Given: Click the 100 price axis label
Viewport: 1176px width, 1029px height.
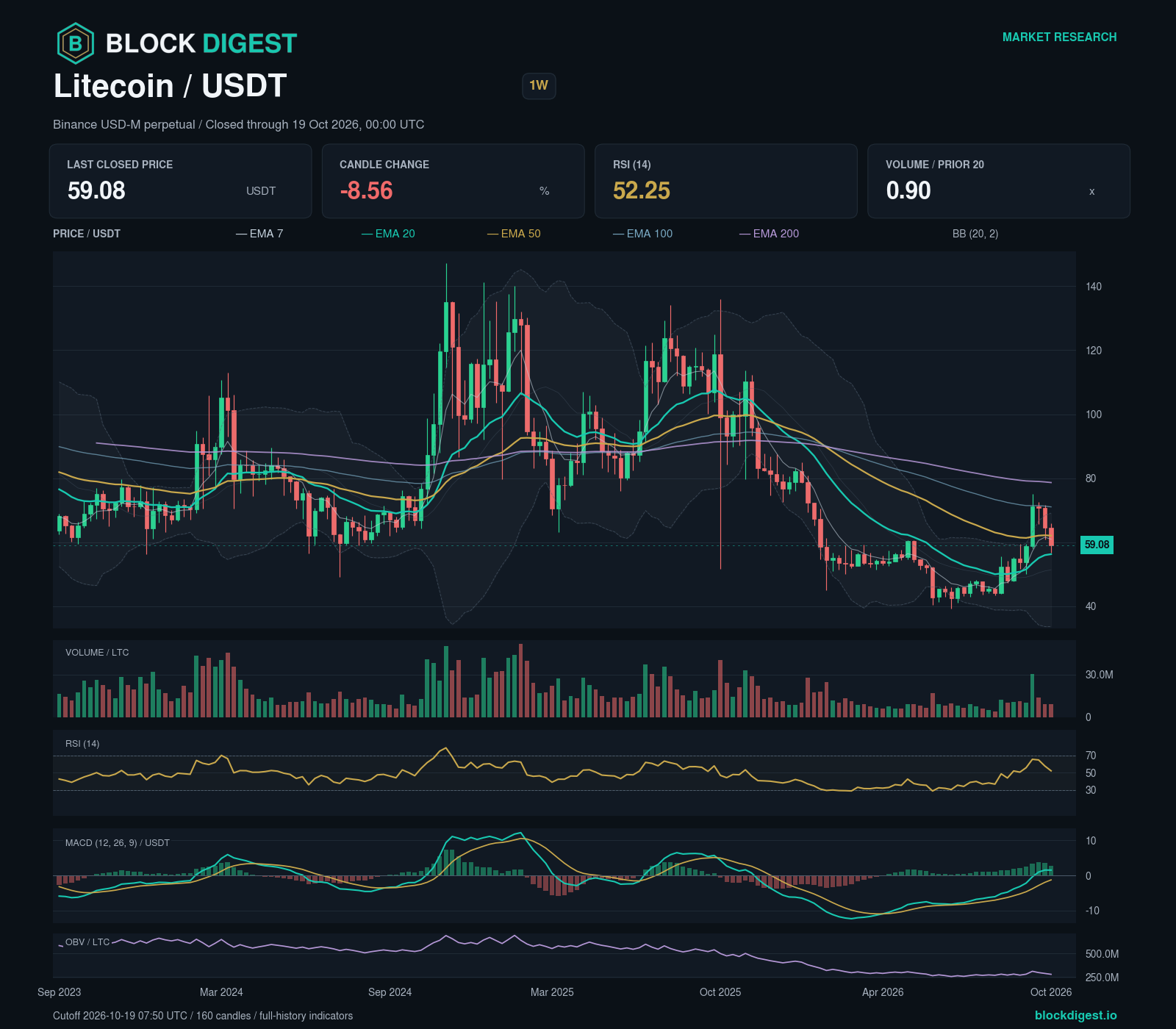Looking at the screenshot, I should (x=1094, y=415).
